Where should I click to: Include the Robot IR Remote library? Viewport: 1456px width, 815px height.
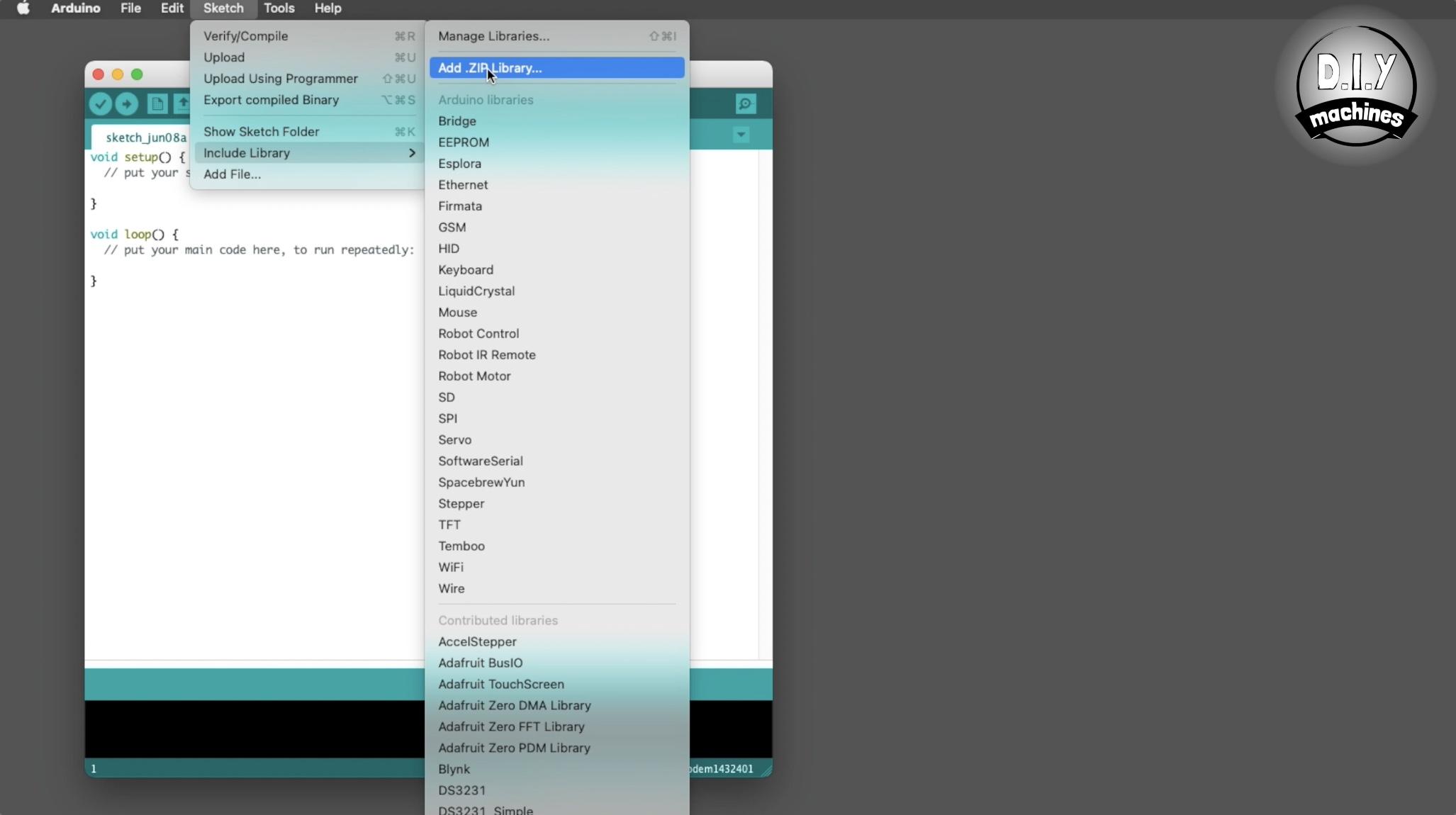point(556,355)
